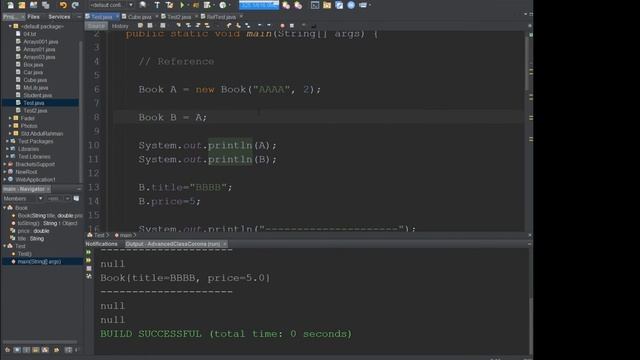
Task: Collapse the default package node
Action: coord(10,26)
